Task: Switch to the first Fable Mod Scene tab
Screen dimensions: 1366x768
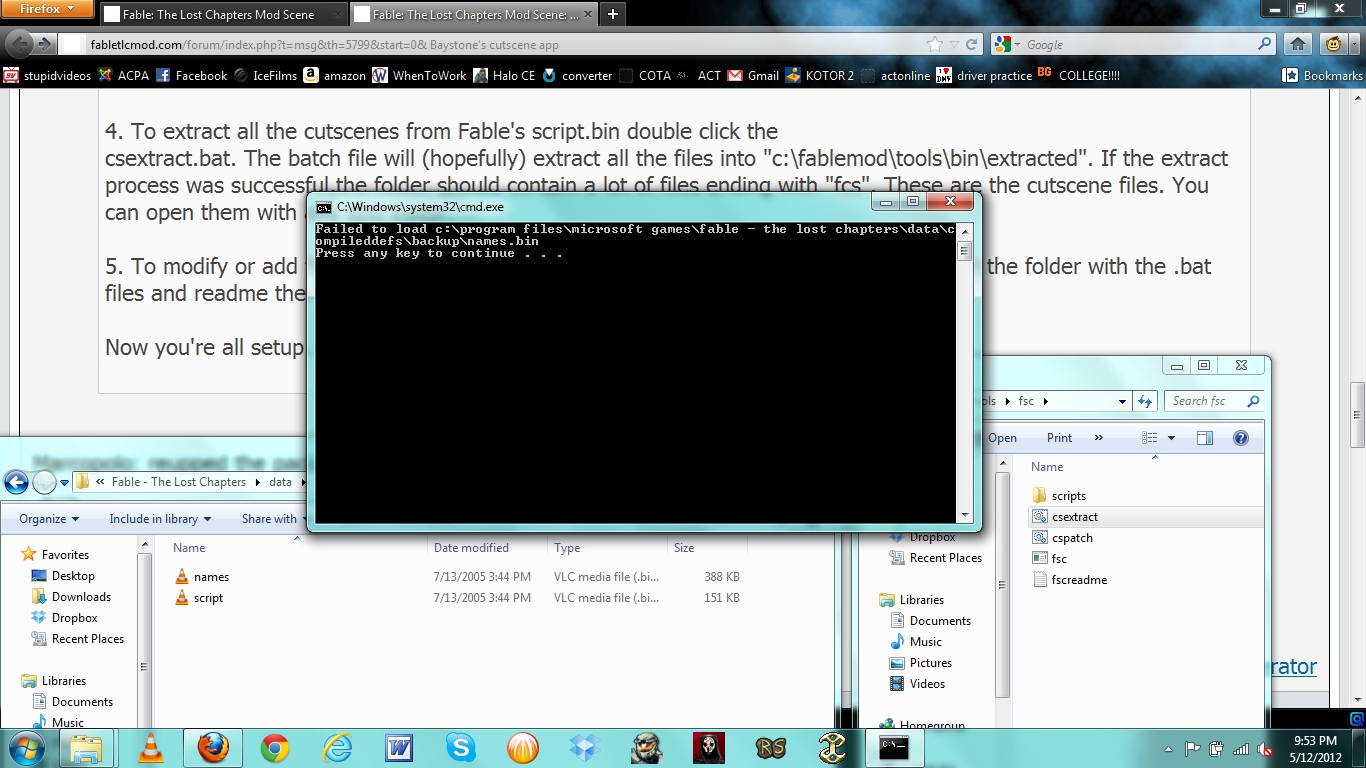Action: pyautogui.click(x=218, y=15)
